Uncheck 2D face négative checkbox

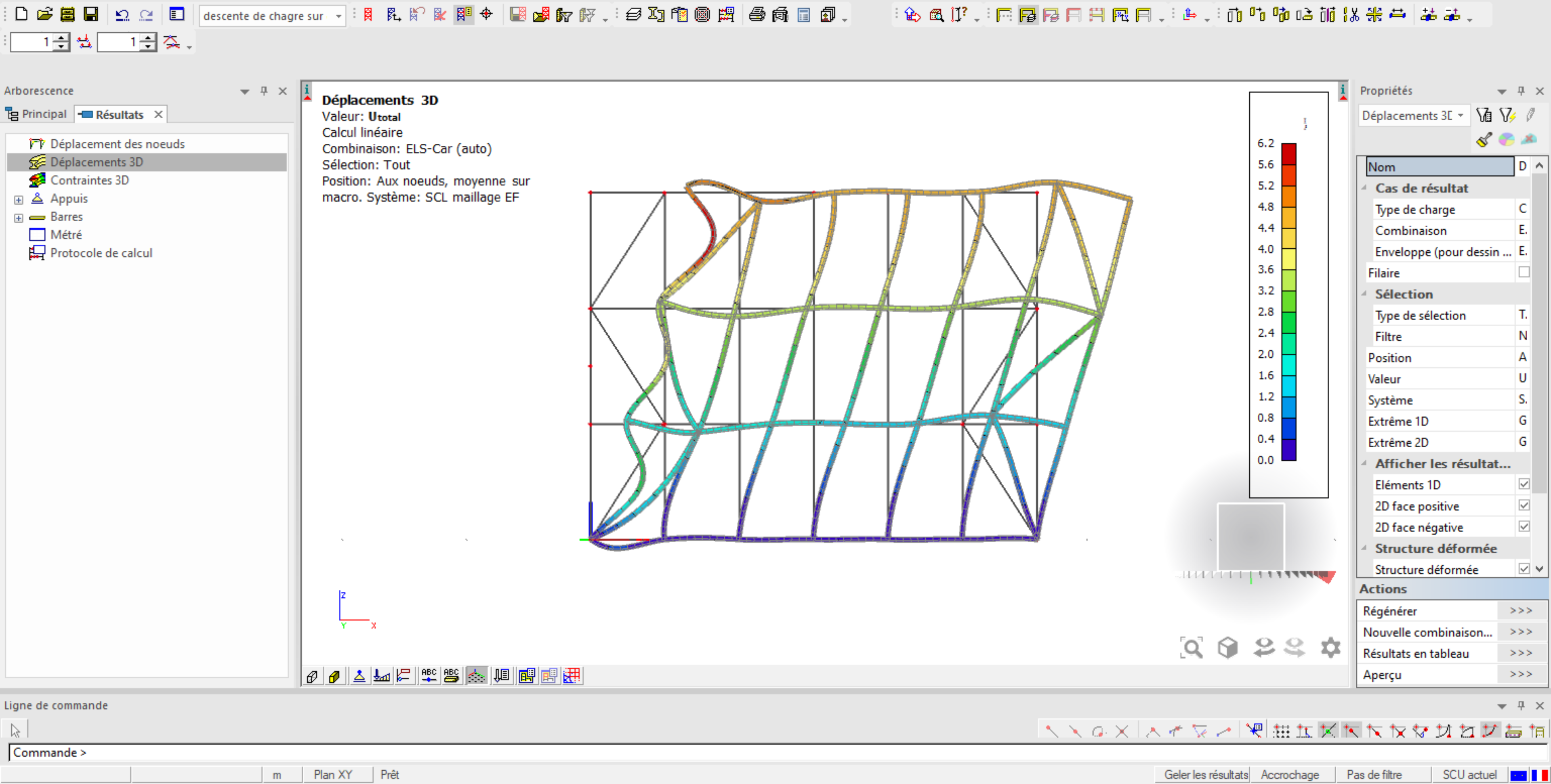pyautogui.click(x=1524, y=526)
